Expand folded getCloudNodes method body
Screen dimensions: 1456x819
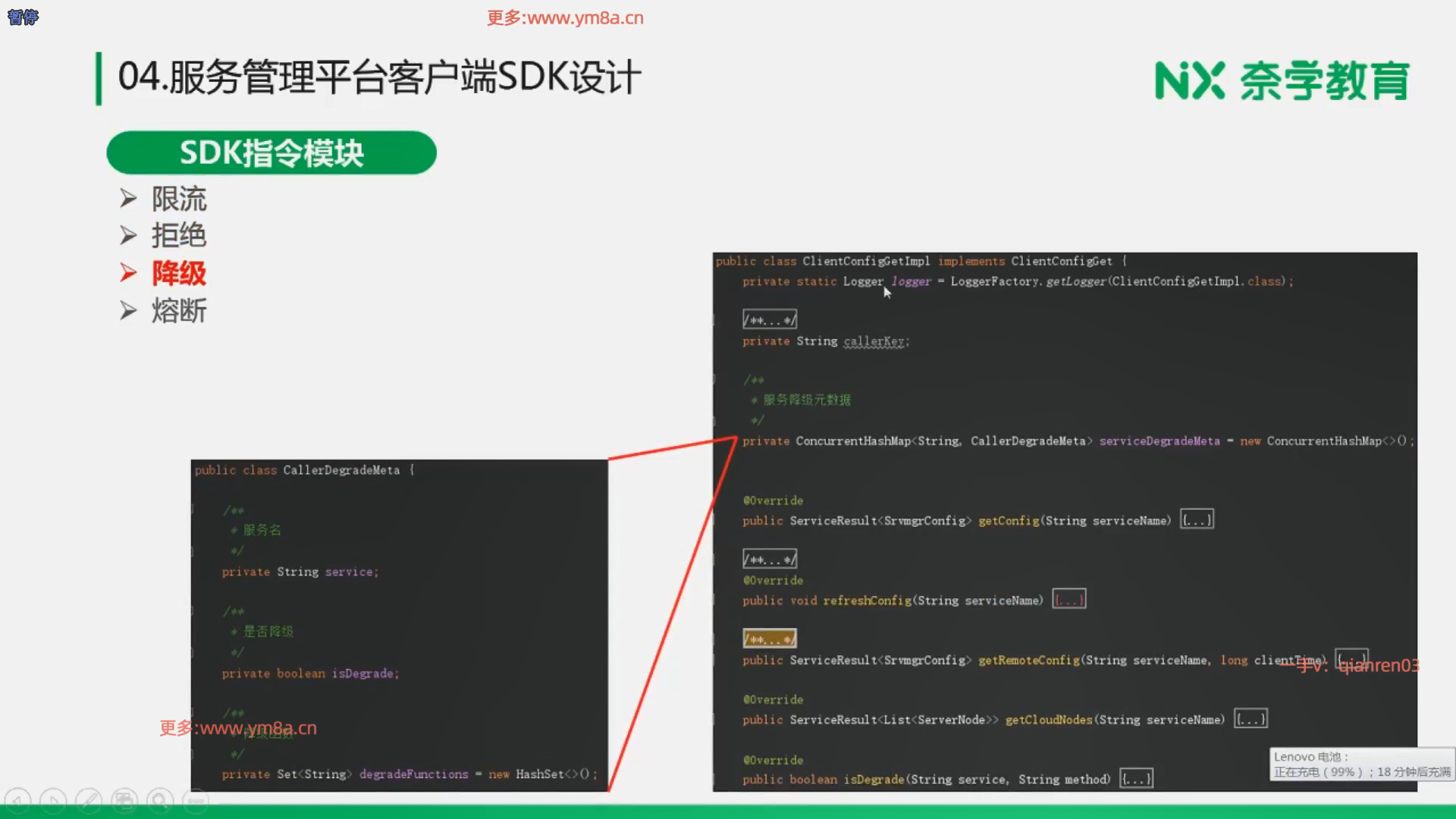(x=1250, y=719)
